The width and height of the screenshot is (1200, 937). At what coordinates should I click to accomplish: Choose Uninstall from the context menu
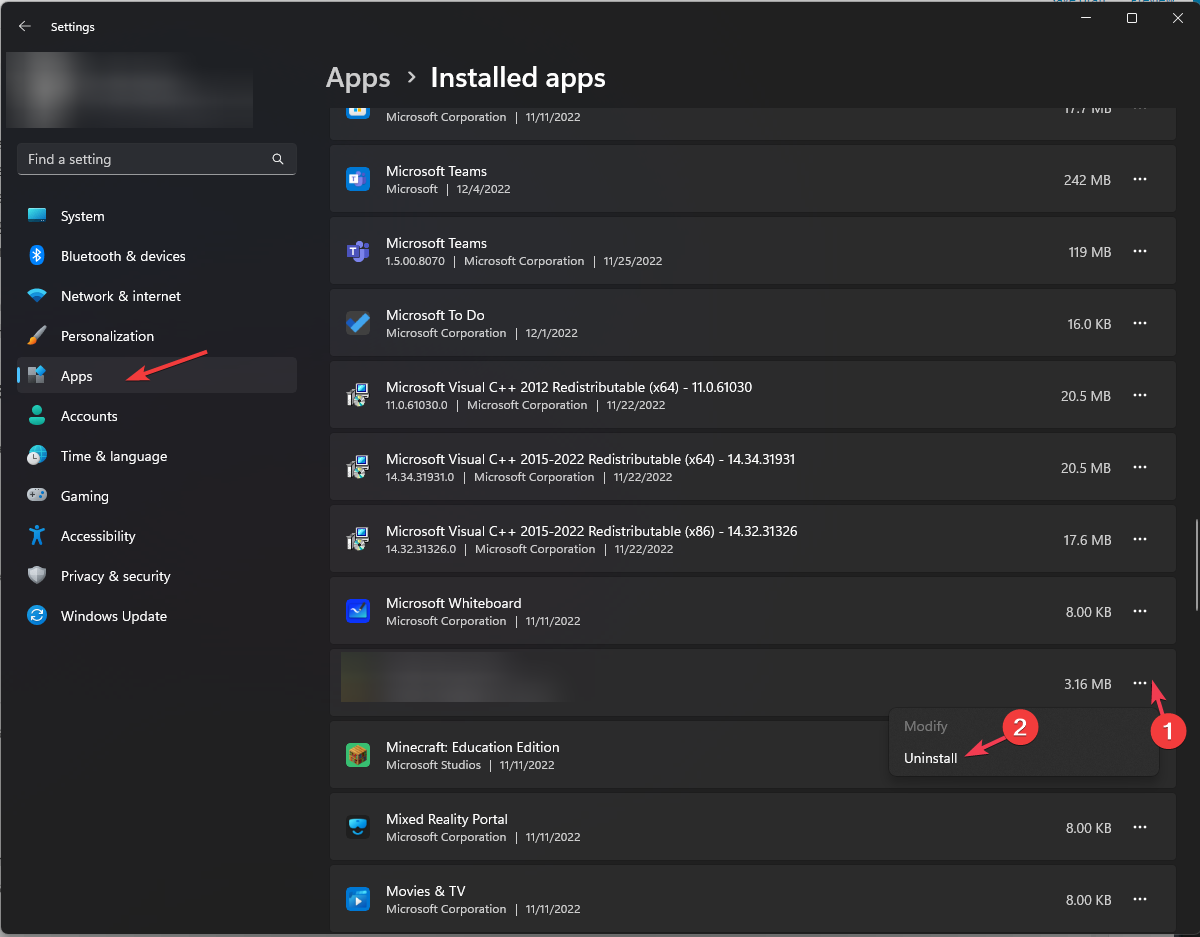tap(930, 758)
